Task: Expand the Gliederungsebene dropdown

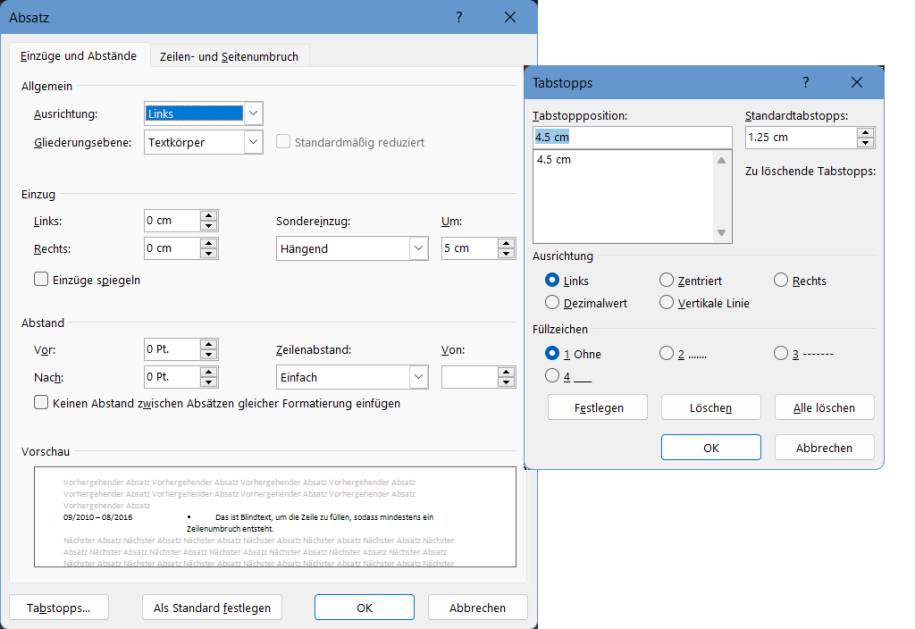Action: pos(254,142)
